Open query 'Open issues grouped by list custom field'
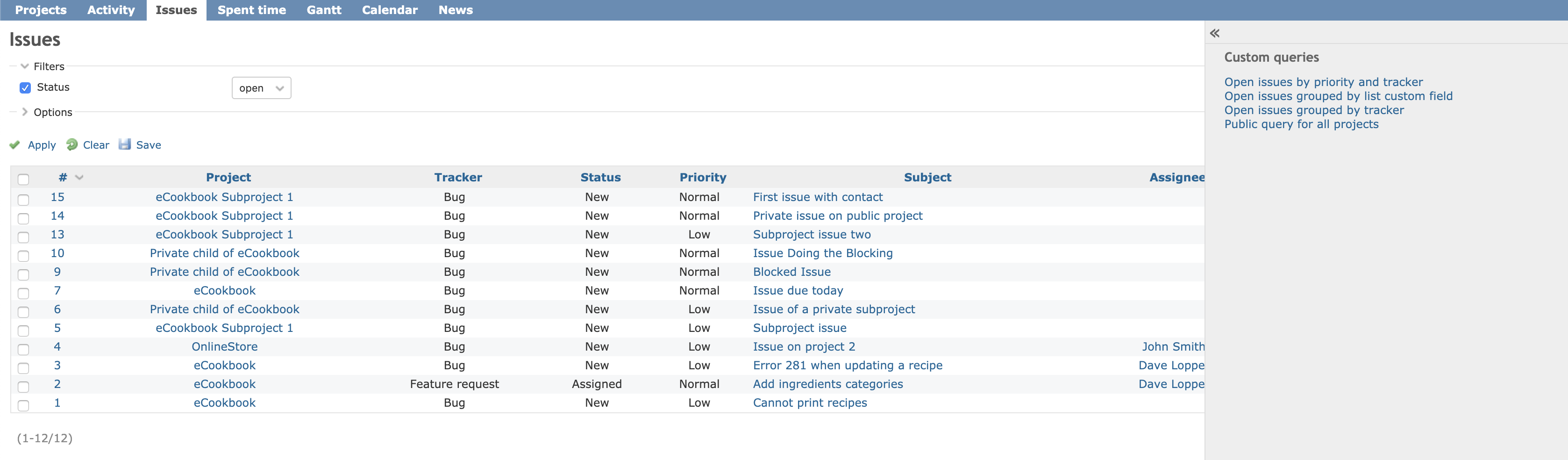 1338,96
